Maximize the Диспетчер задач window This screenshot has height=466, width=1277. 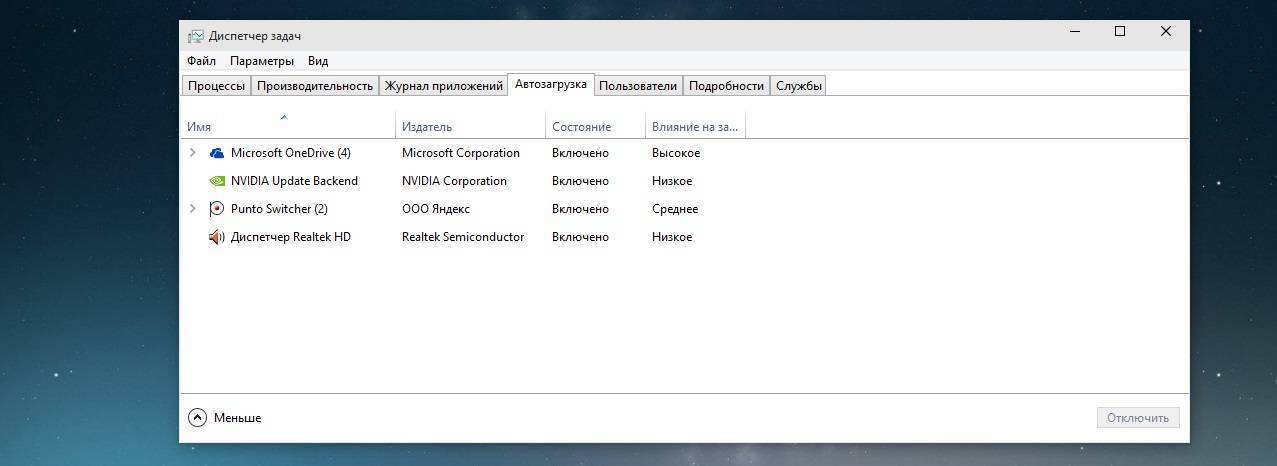[1120, 32]
